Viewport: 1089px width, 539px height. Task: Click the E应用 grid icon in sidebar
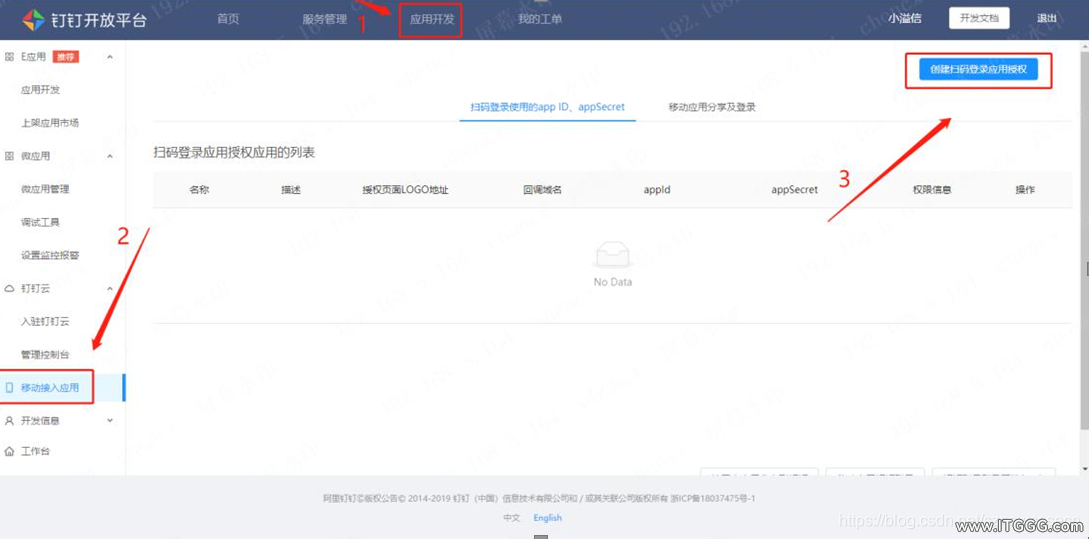10,57
